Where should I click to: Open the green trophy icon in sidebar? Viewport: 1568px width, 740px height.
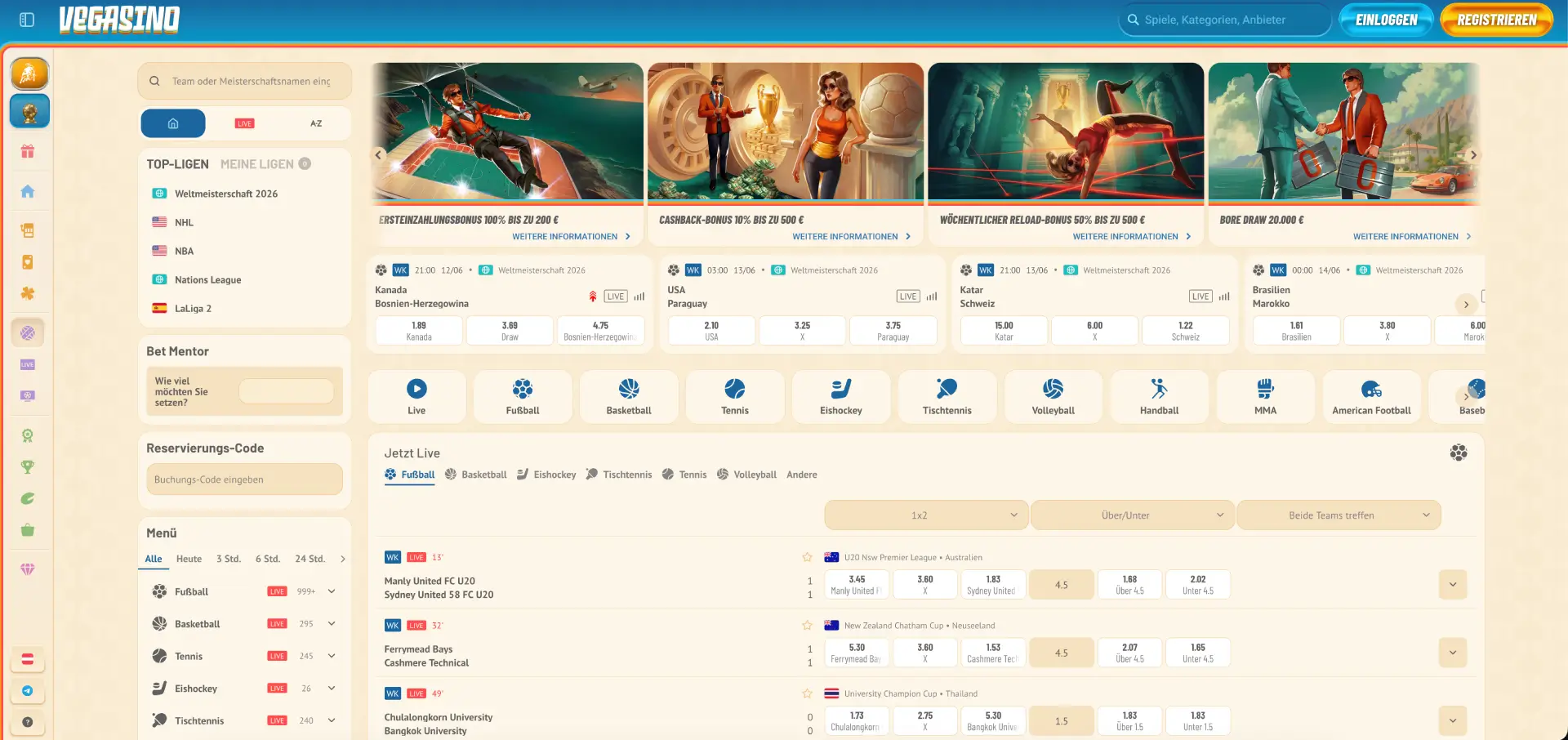[x=28, y=467]
